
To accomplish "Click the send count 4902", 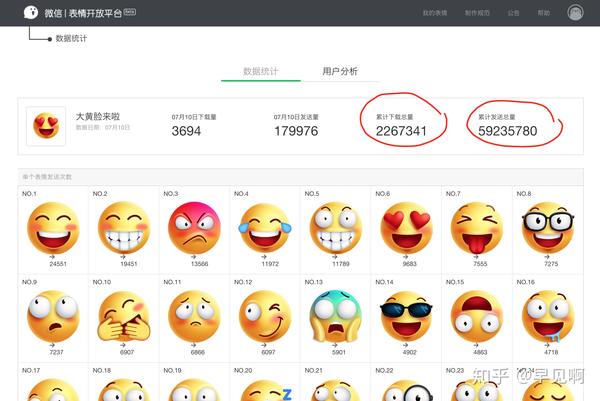I will (409, 352).
